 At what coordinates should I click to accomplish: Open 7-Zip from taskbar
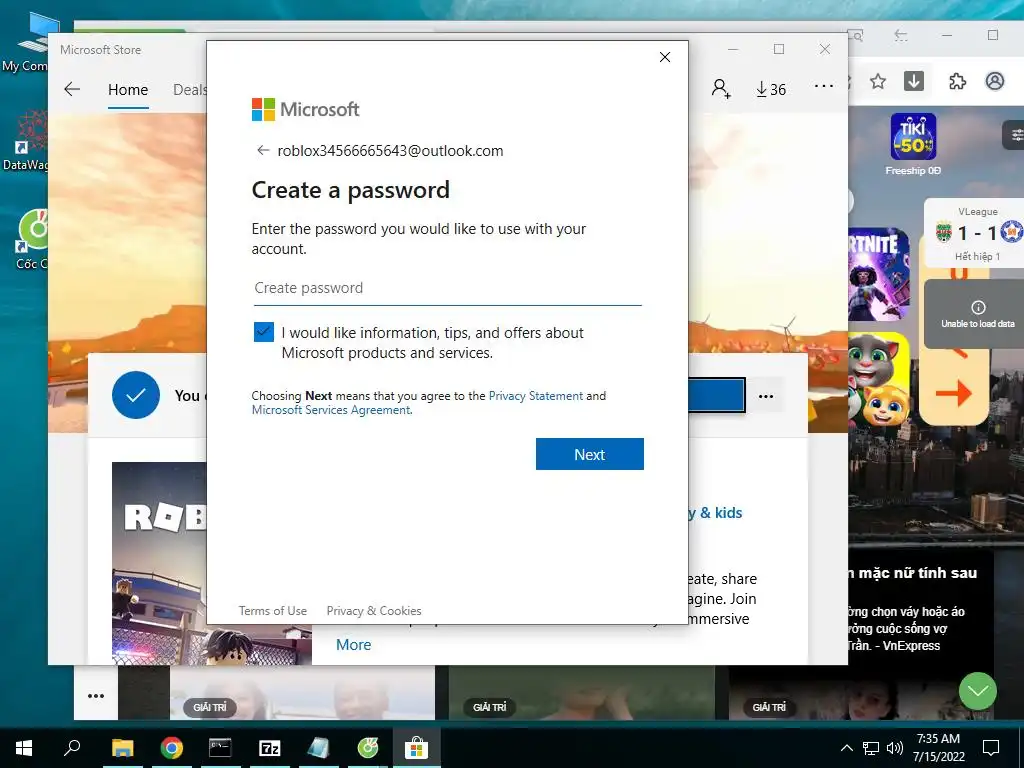[270, 748]
